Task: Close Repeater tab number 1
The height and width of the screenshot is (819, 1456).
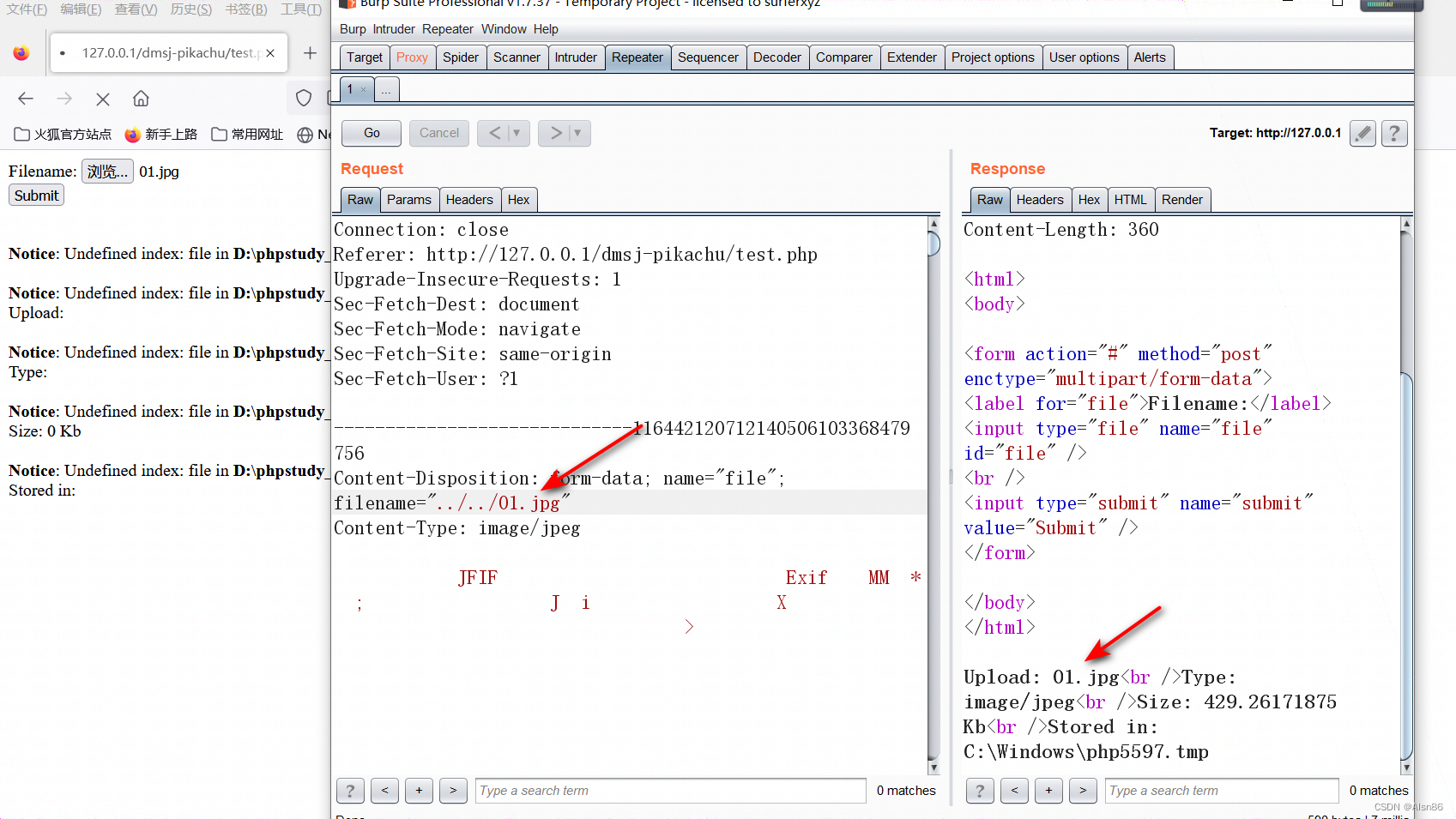Action: 364,90
